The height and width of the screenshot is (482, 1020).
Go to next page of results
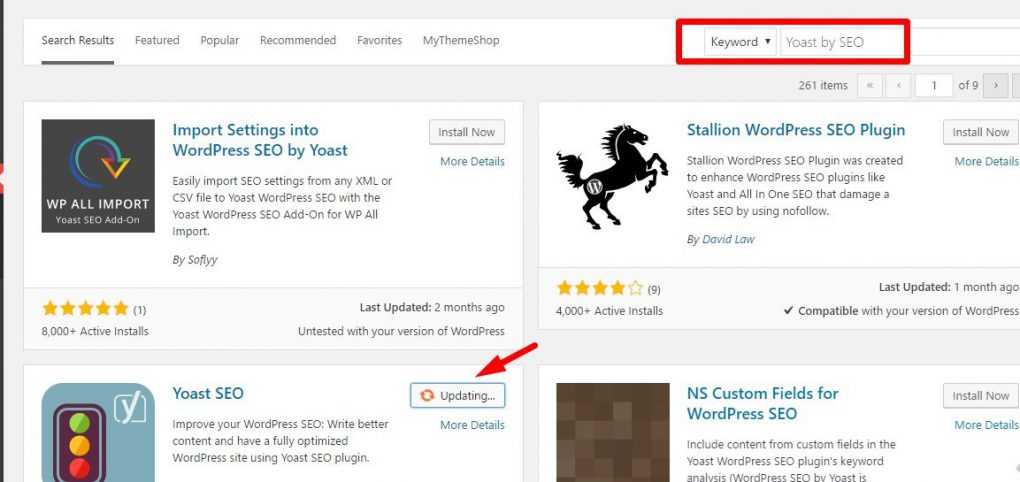point(996,85)
